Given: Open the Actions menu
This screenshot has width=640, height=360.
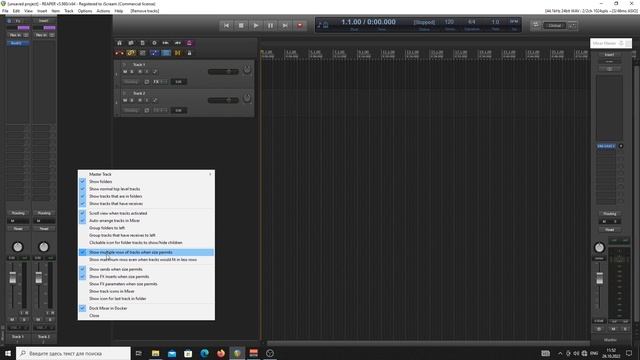Looking at the screenshot, I should coord(103,11).
